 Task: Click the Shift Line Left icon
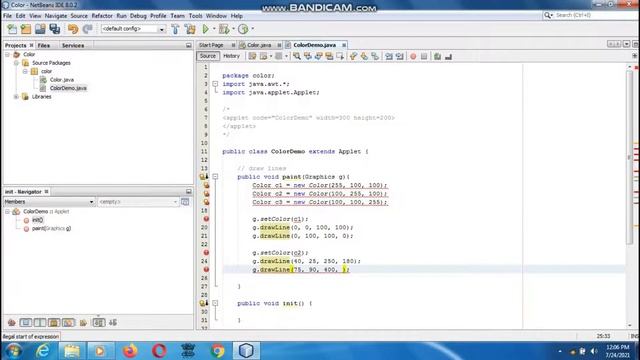(389, 56)
